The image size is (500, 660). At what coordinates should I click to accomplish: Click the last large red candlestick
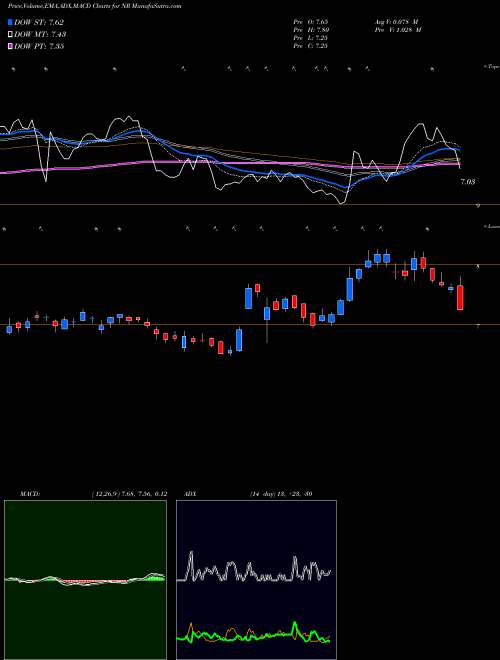click(x=460, y=298)
